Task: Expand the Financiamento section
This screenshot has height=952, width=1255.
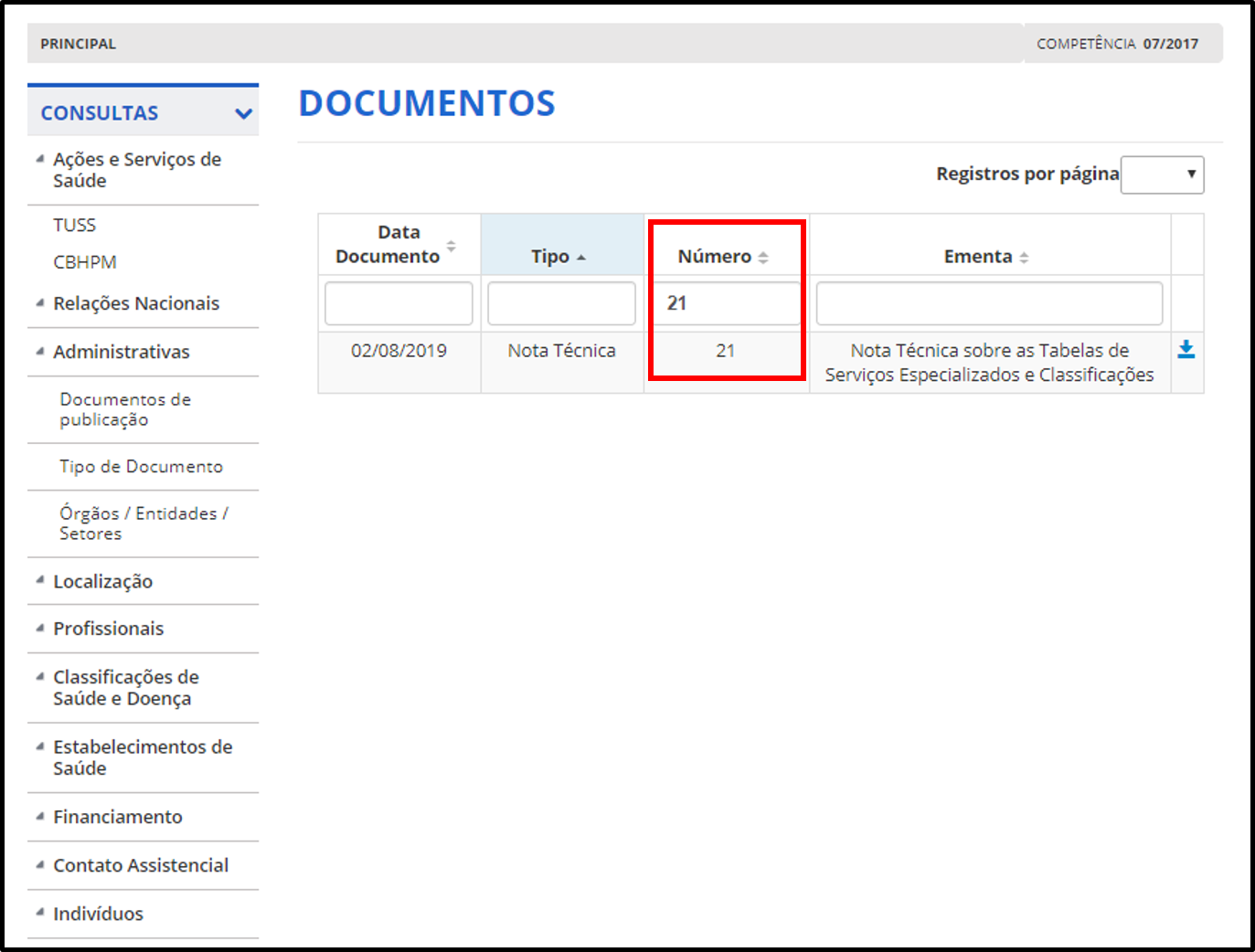Action: coord(118,818)
